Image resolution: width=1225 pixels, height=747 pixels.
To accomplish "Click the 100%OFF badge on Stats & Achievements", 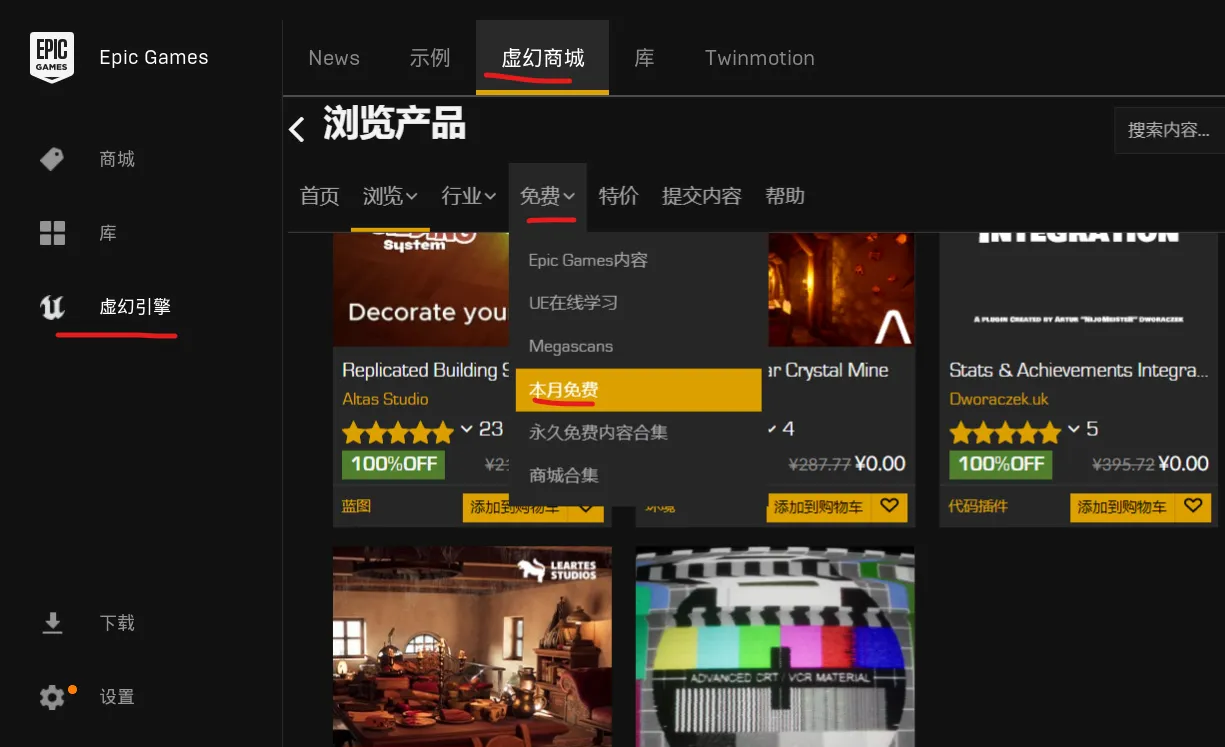I will [x=1001, y=464].
